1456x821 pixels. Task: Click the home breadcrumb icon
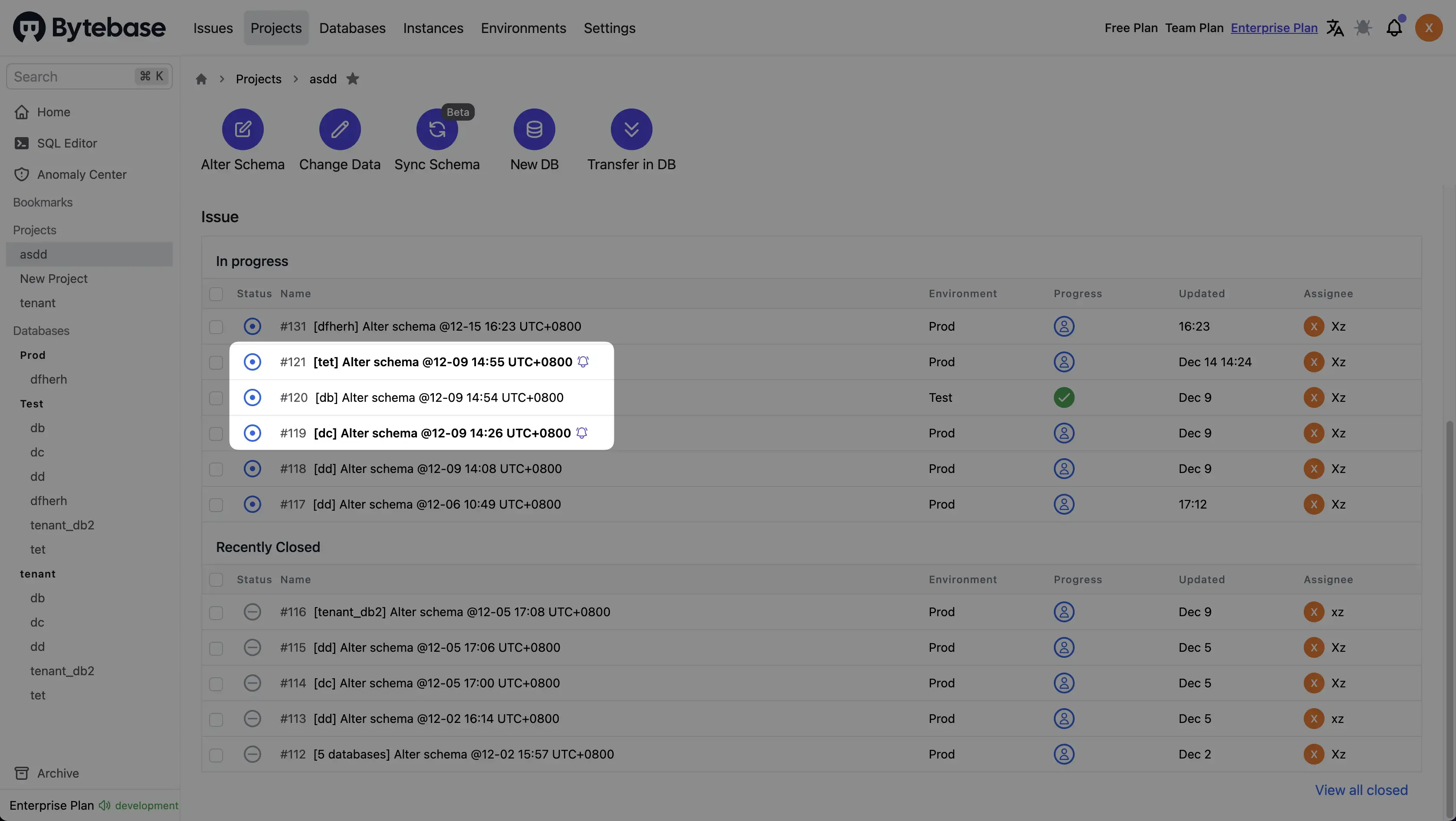(201, 79)
